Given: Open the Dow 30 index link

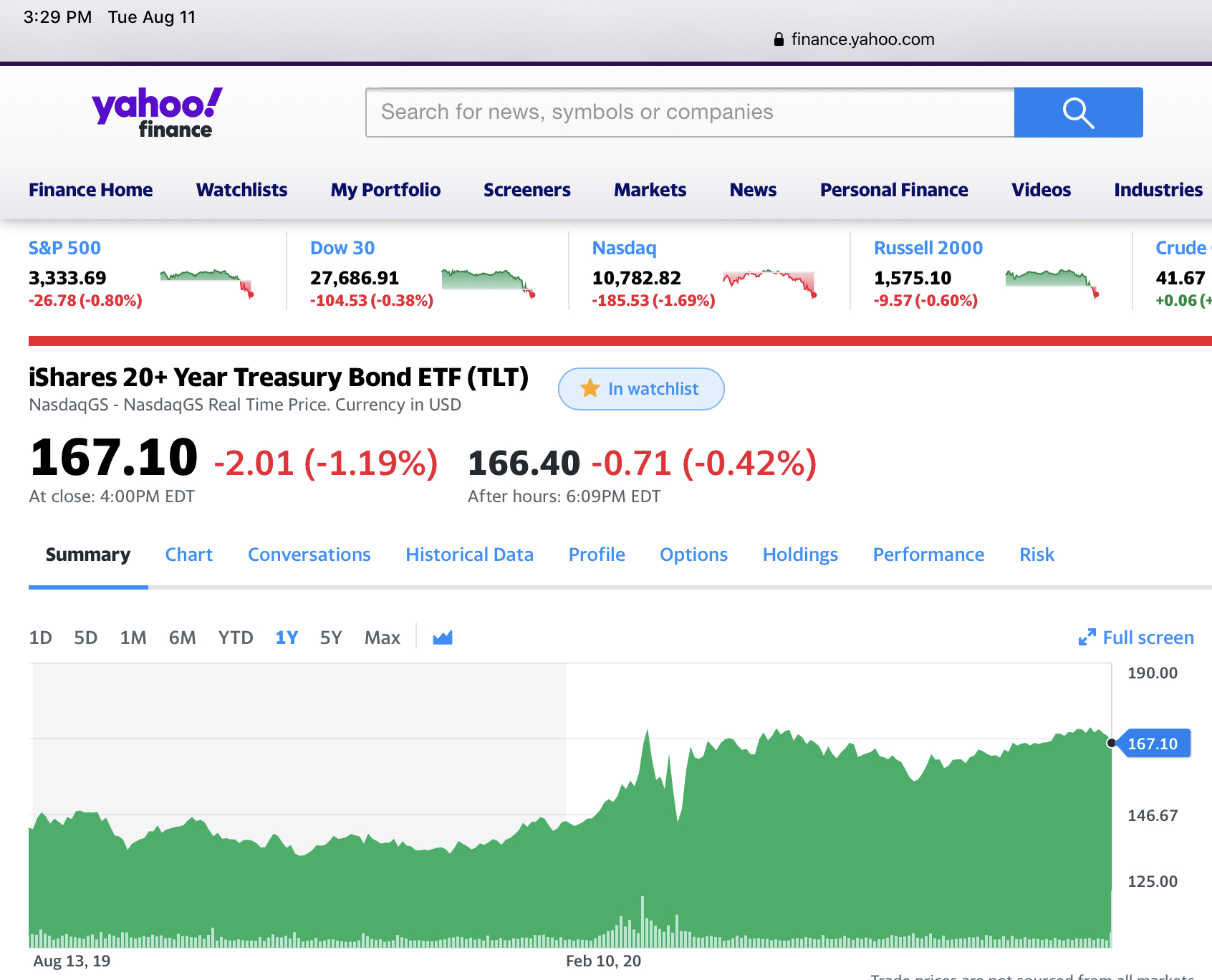Looking at the screenshot, I should click(342, 248).
